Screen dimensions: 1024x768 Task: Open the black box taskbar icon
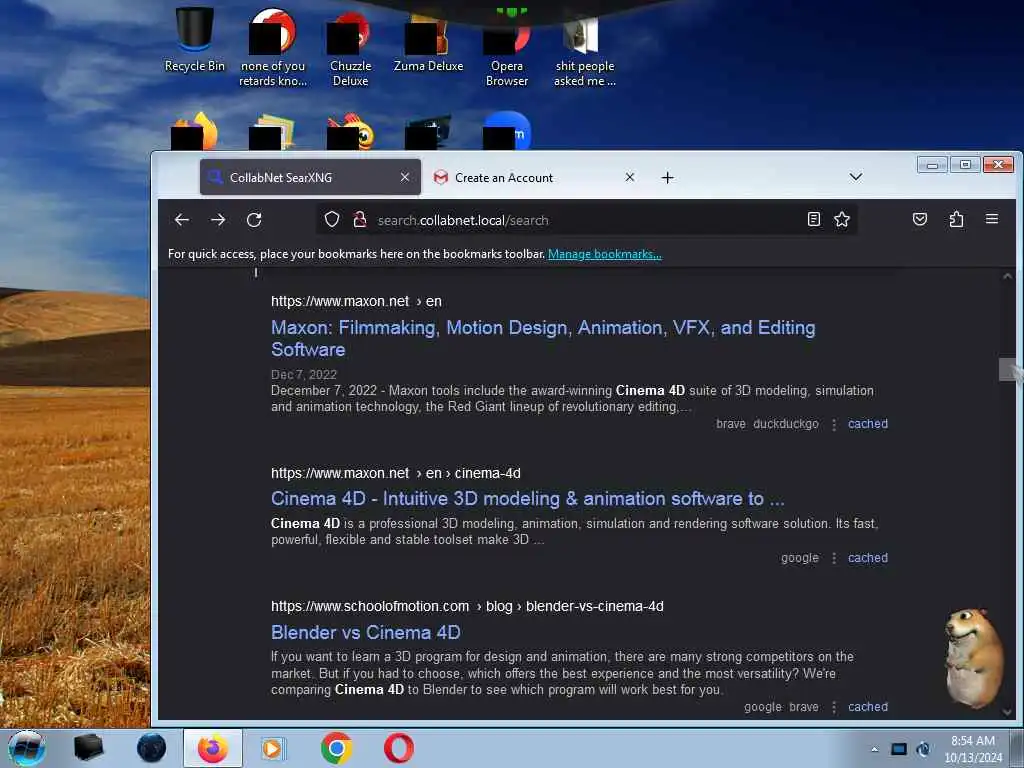[x=89, y=748]
